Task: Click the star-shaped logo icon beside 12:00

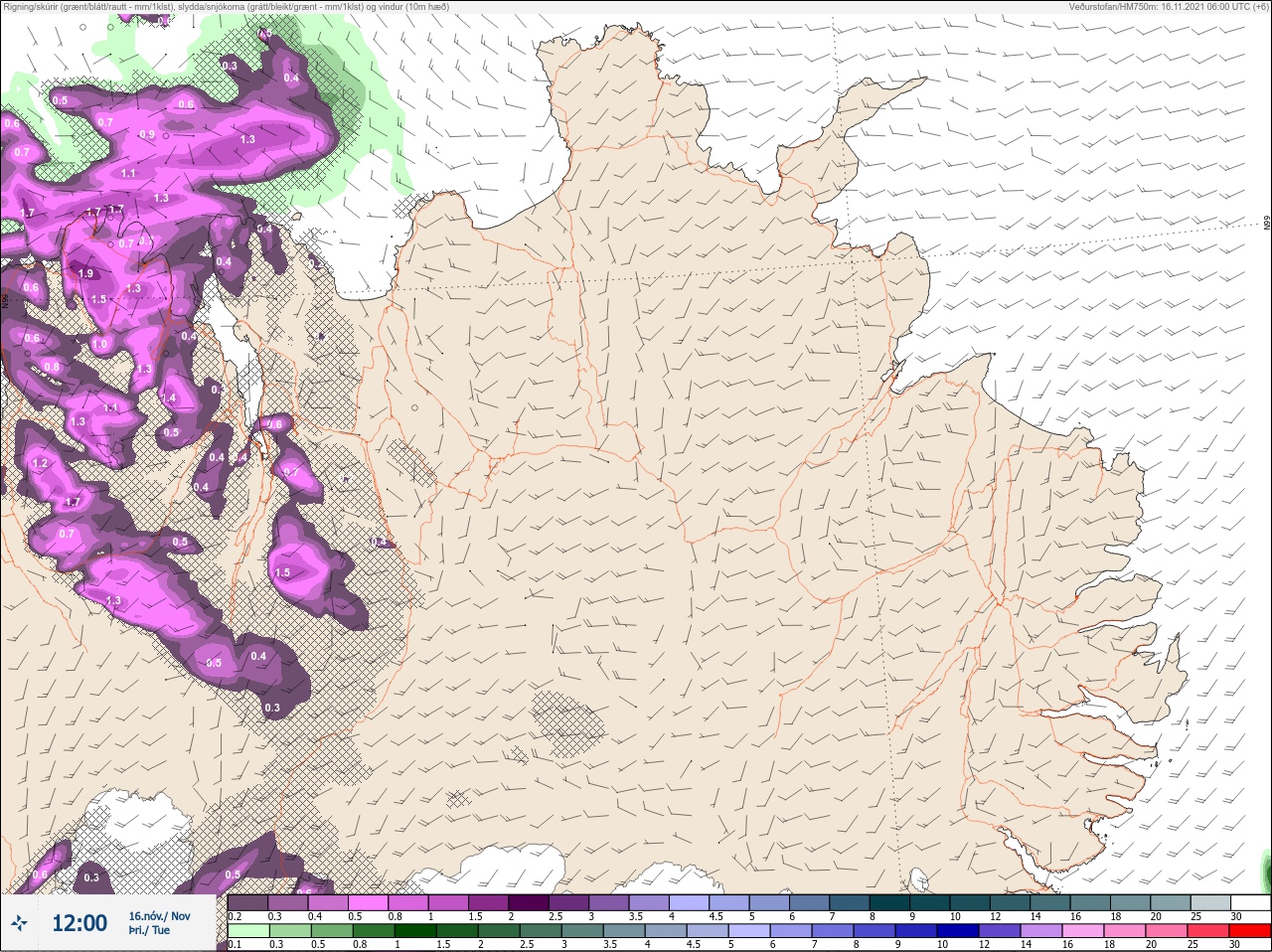Action: coord(19,923)
